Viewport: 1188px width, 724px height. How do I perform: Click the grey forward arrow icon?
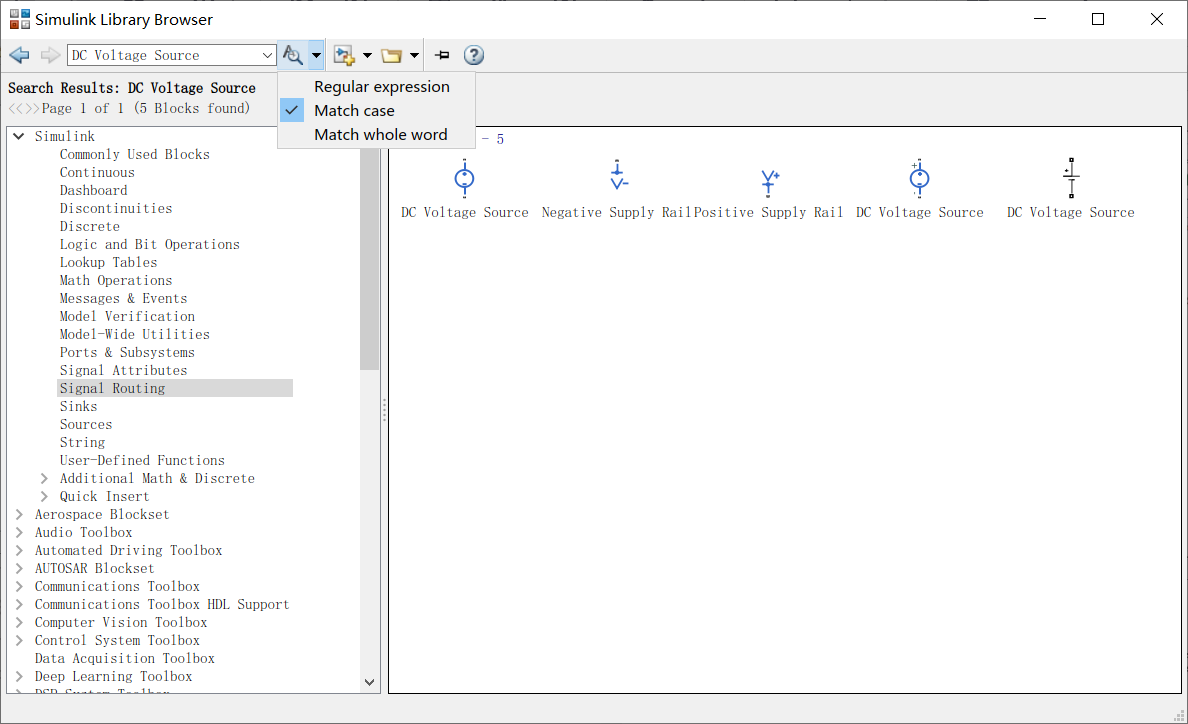click(x=50, y=55)
